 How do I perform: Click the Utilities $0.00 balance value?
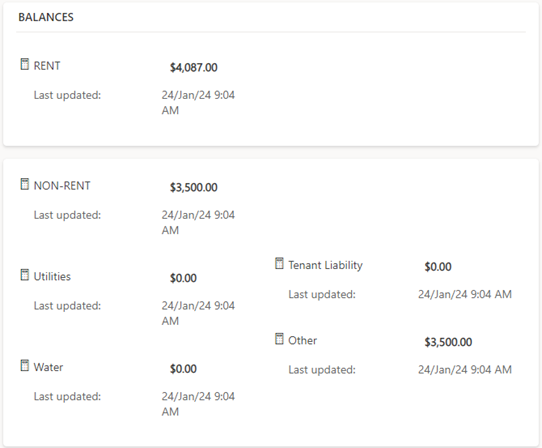183,278
